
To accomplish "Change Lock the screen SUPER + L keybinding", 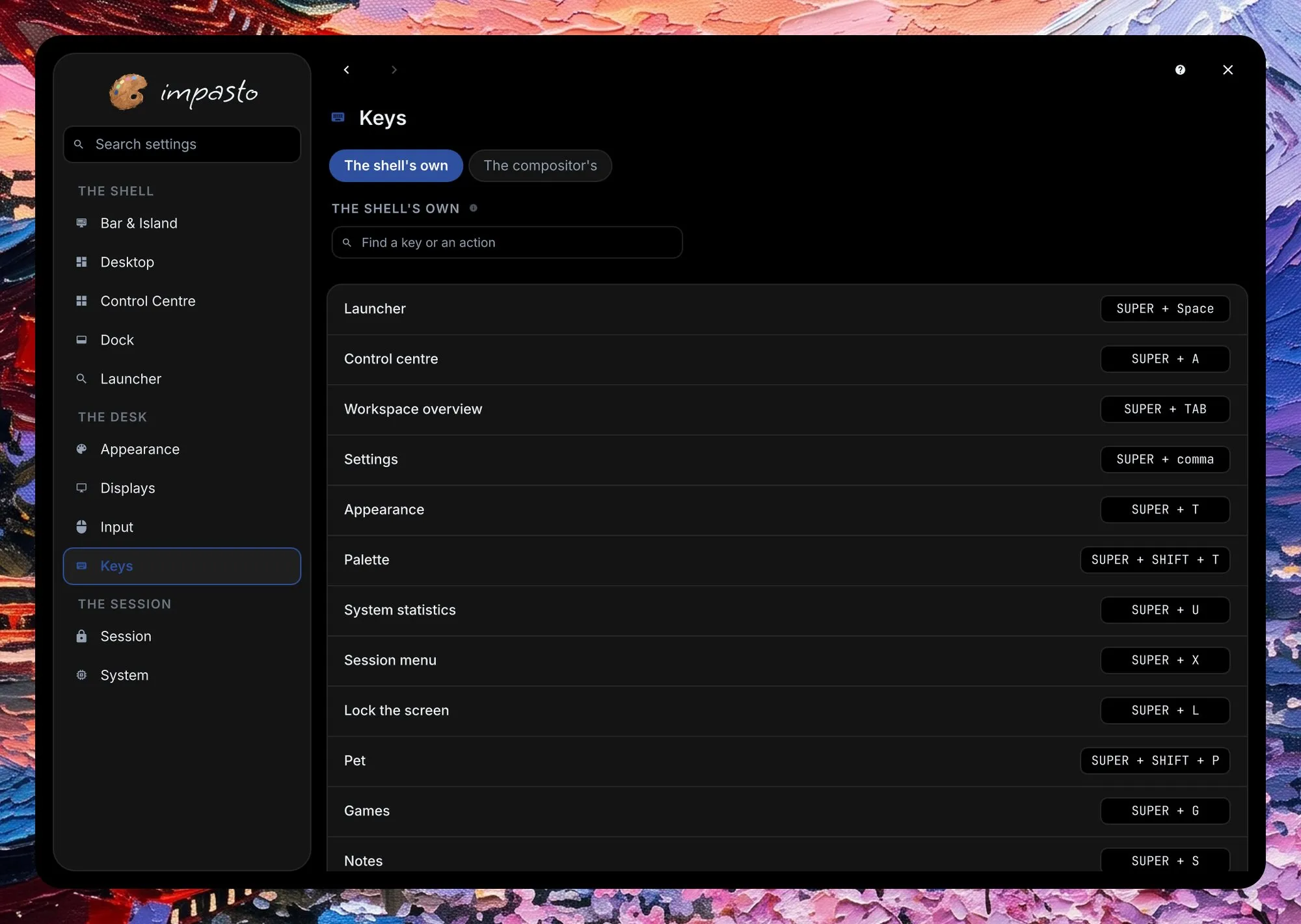I will coord(1164,711).
